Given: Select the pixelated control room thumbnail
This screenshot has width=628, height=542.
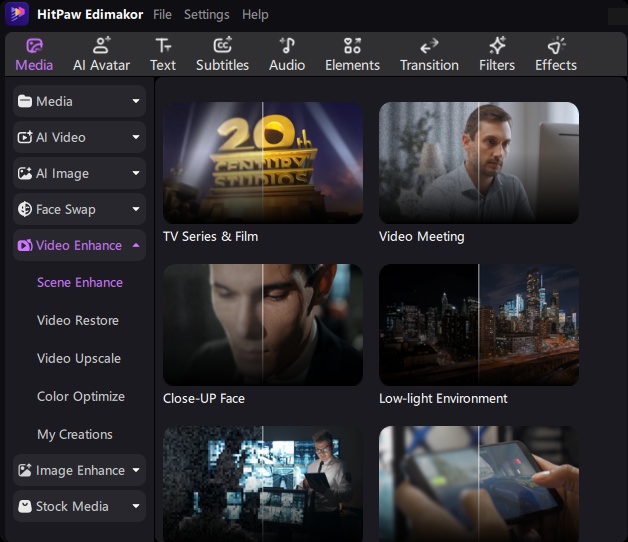Looking at the screenshot, I should click(x=263, y=484).
